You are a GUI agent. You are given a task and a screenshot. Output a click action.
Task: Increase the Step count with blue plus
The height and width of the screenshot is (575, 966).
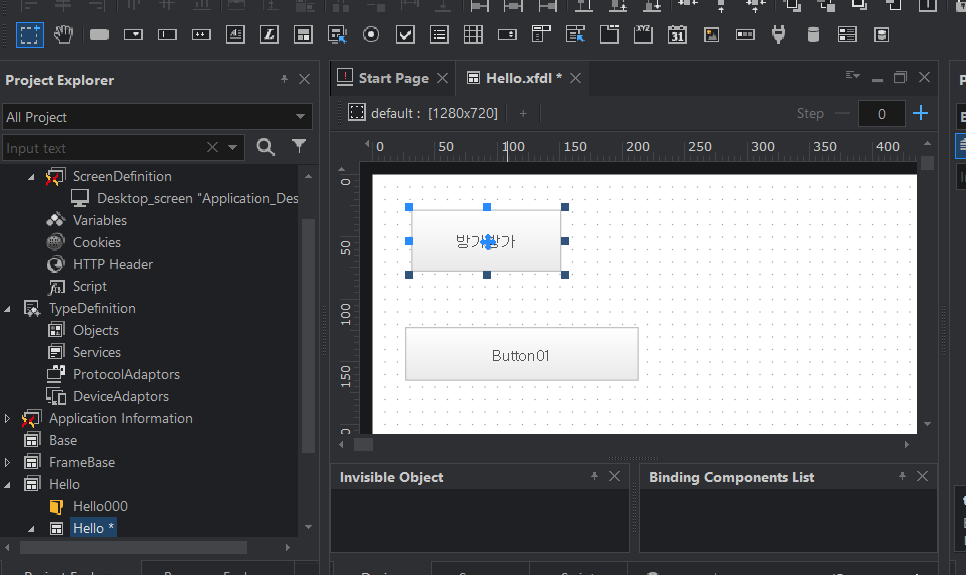click(920, 113)
